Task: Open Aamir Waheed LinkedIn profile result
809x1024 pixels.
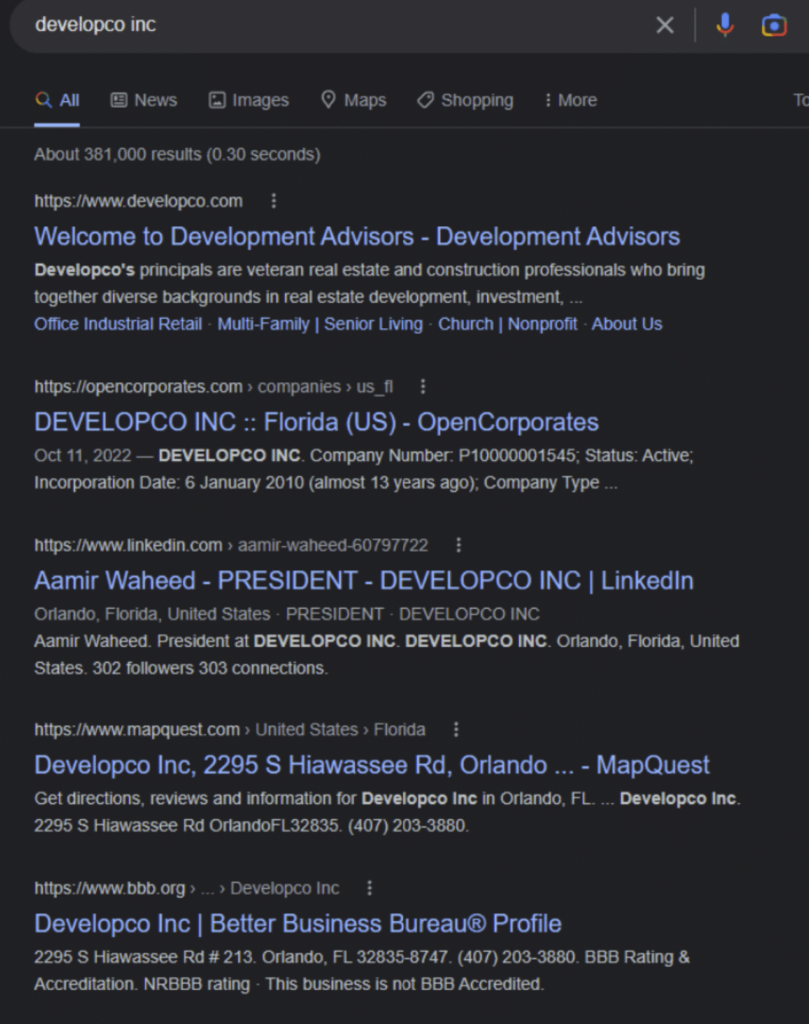Action: tap(364, 581)
